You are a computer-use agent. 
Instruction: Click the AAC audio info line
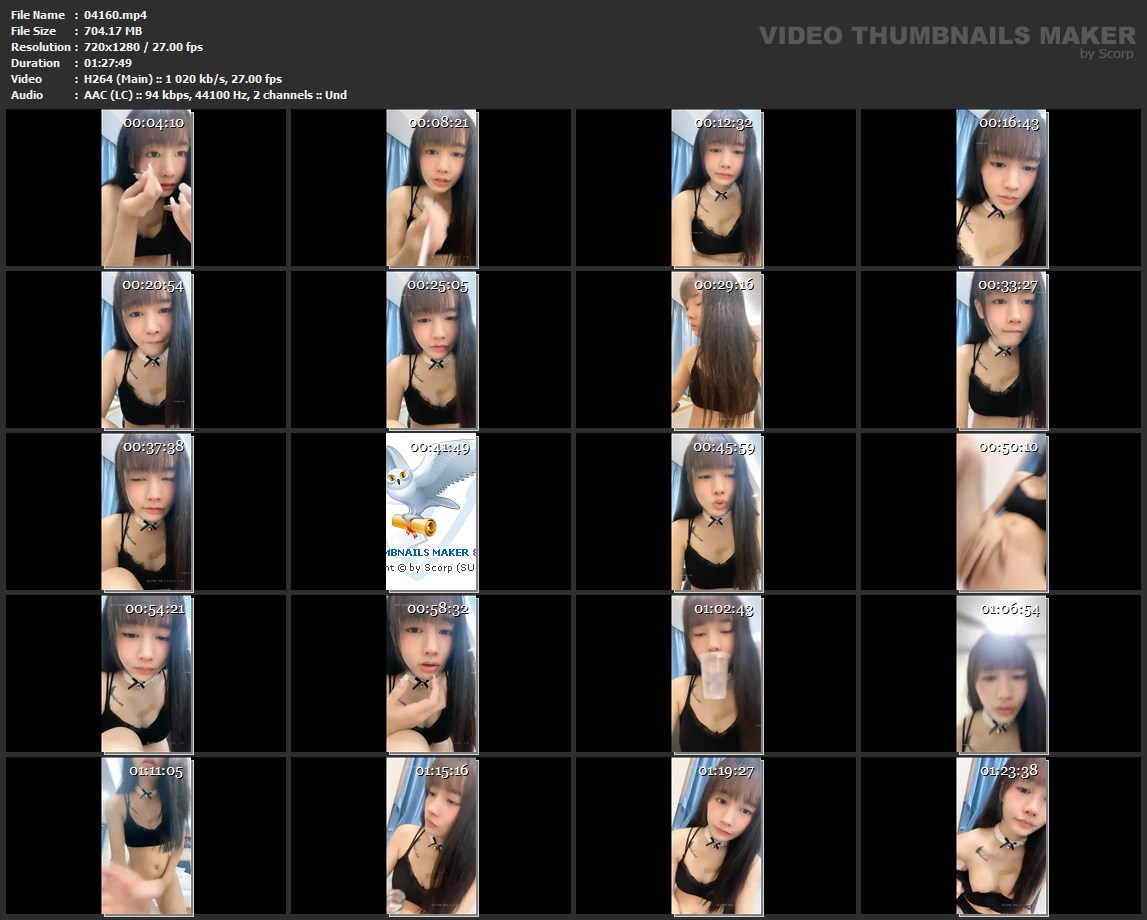[x=215, y=95]
